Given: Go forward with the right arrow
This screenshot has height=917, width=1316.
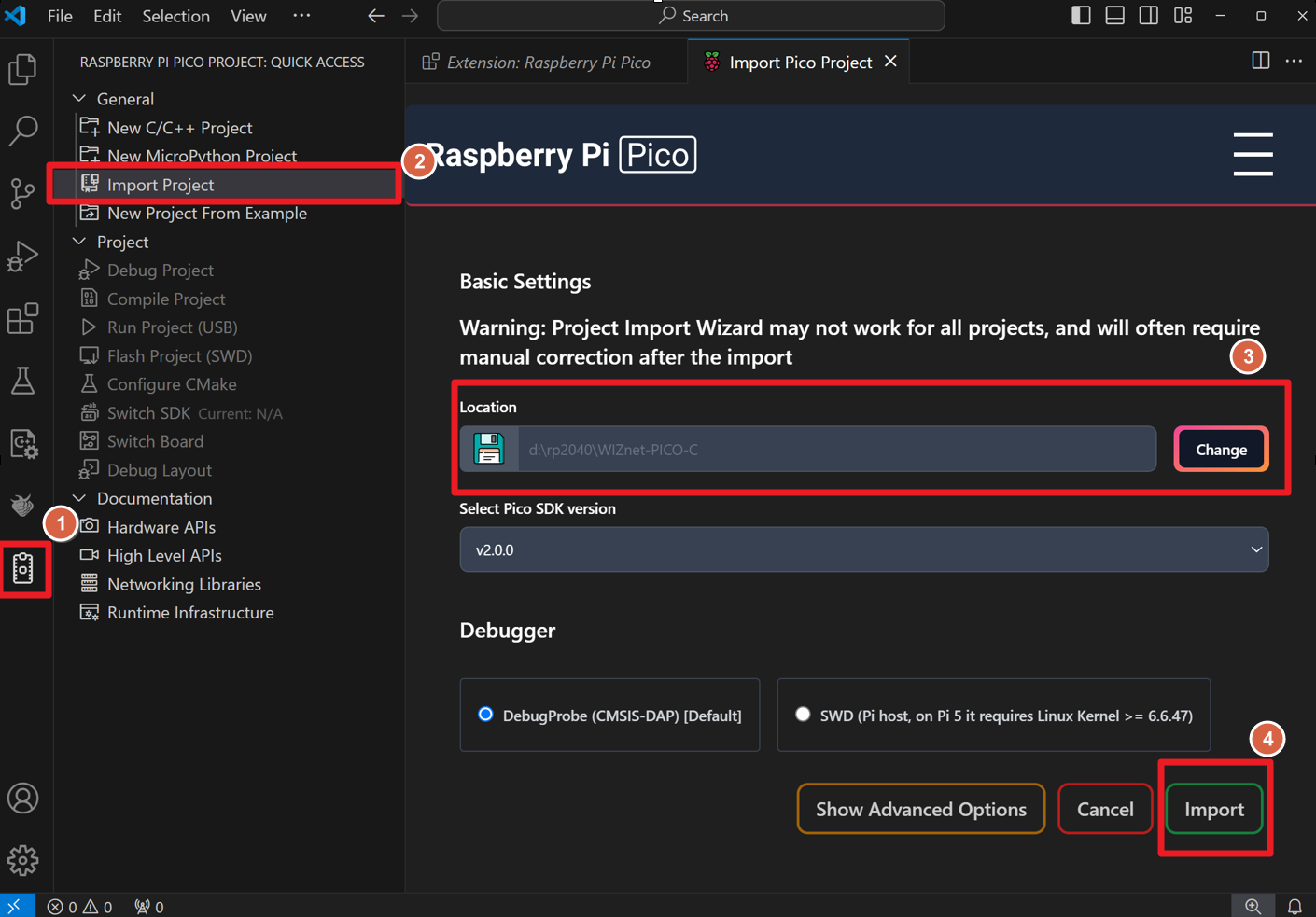Looking at the screenshot, I should pyautogui.click(x=410, y=16).
